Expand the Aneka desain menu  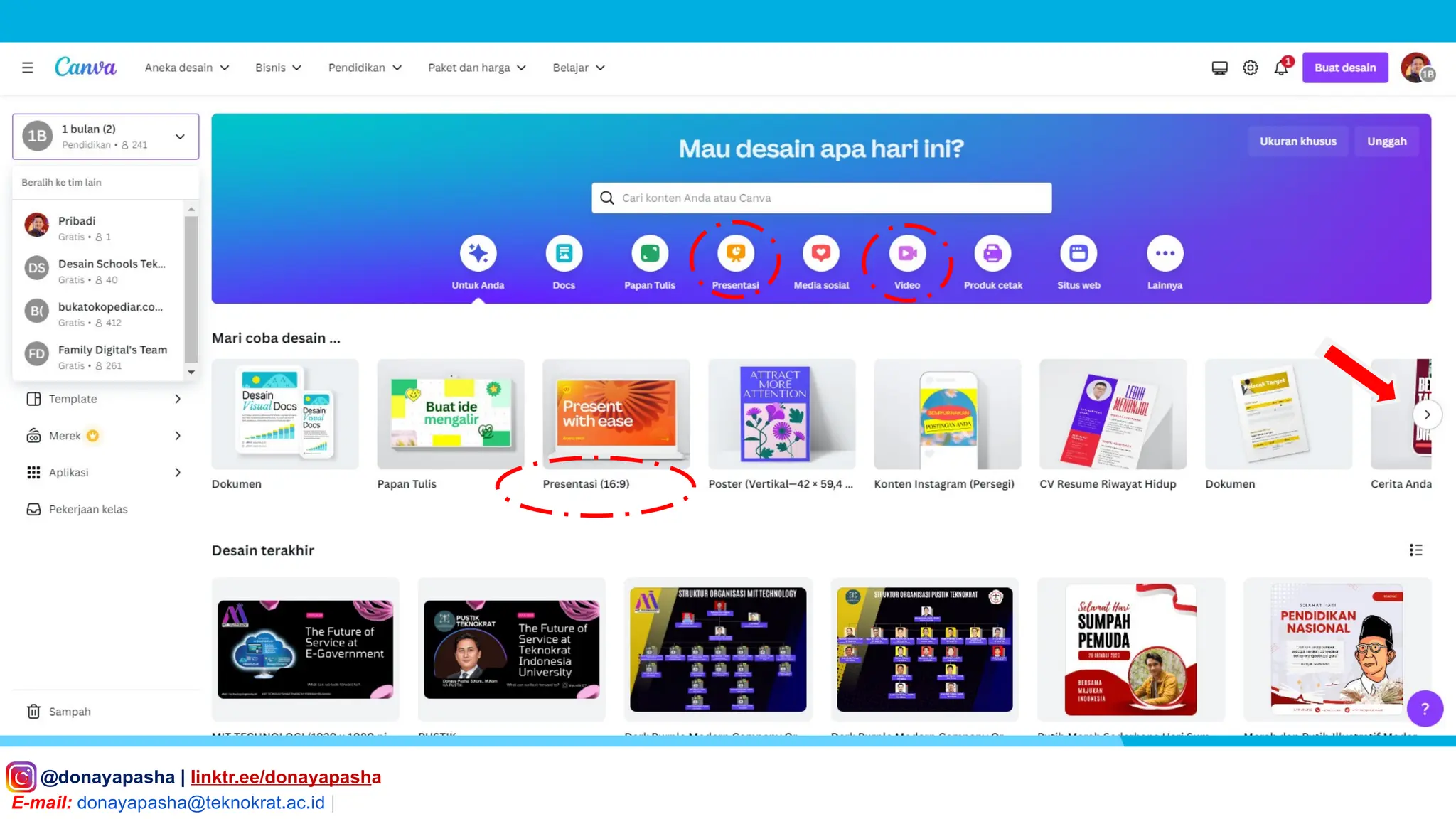click(x=187, y=68)
